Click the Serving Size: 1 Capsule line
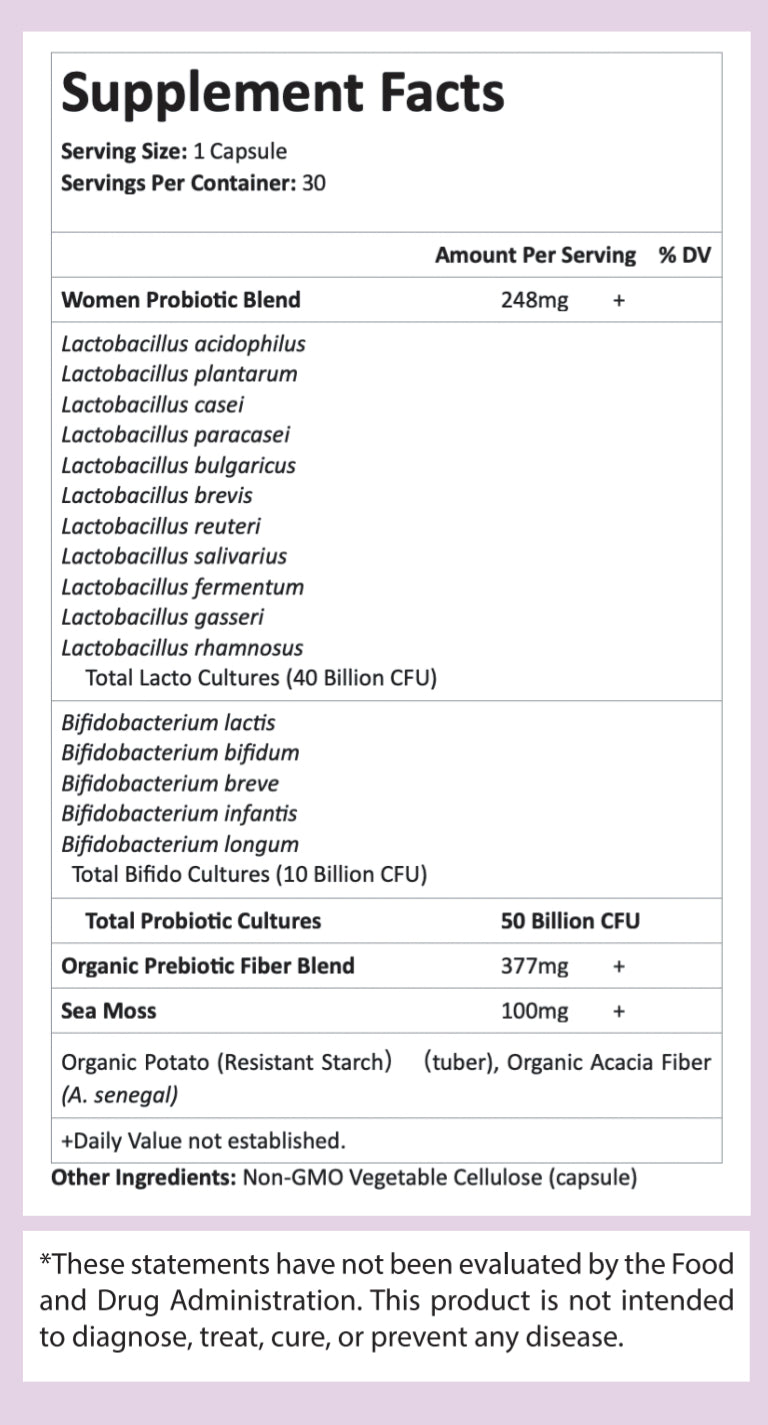The image size is (768, 1425). [x=174, y=152]
